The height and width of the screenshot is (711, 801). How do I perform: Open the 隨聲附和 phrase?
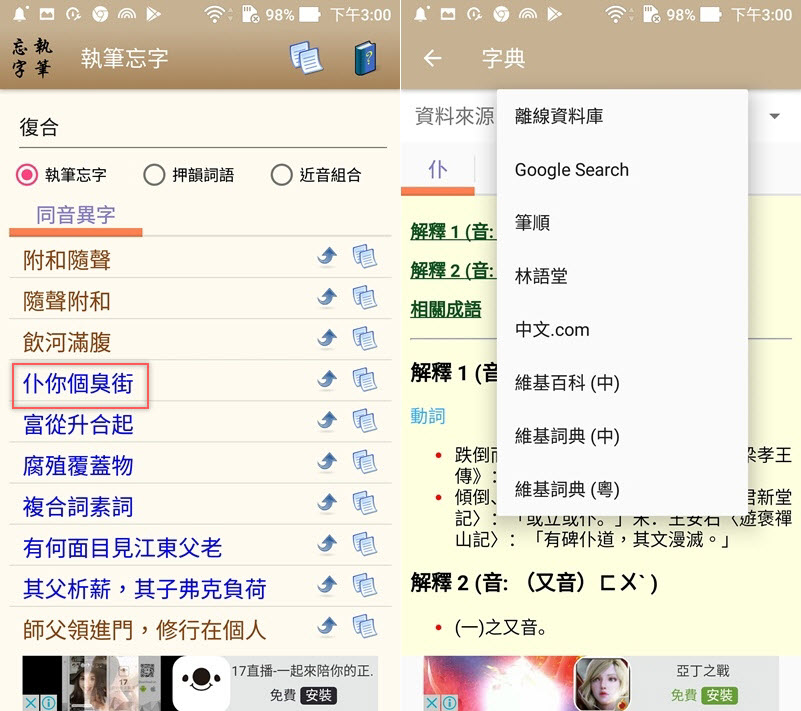click(66, 301)
